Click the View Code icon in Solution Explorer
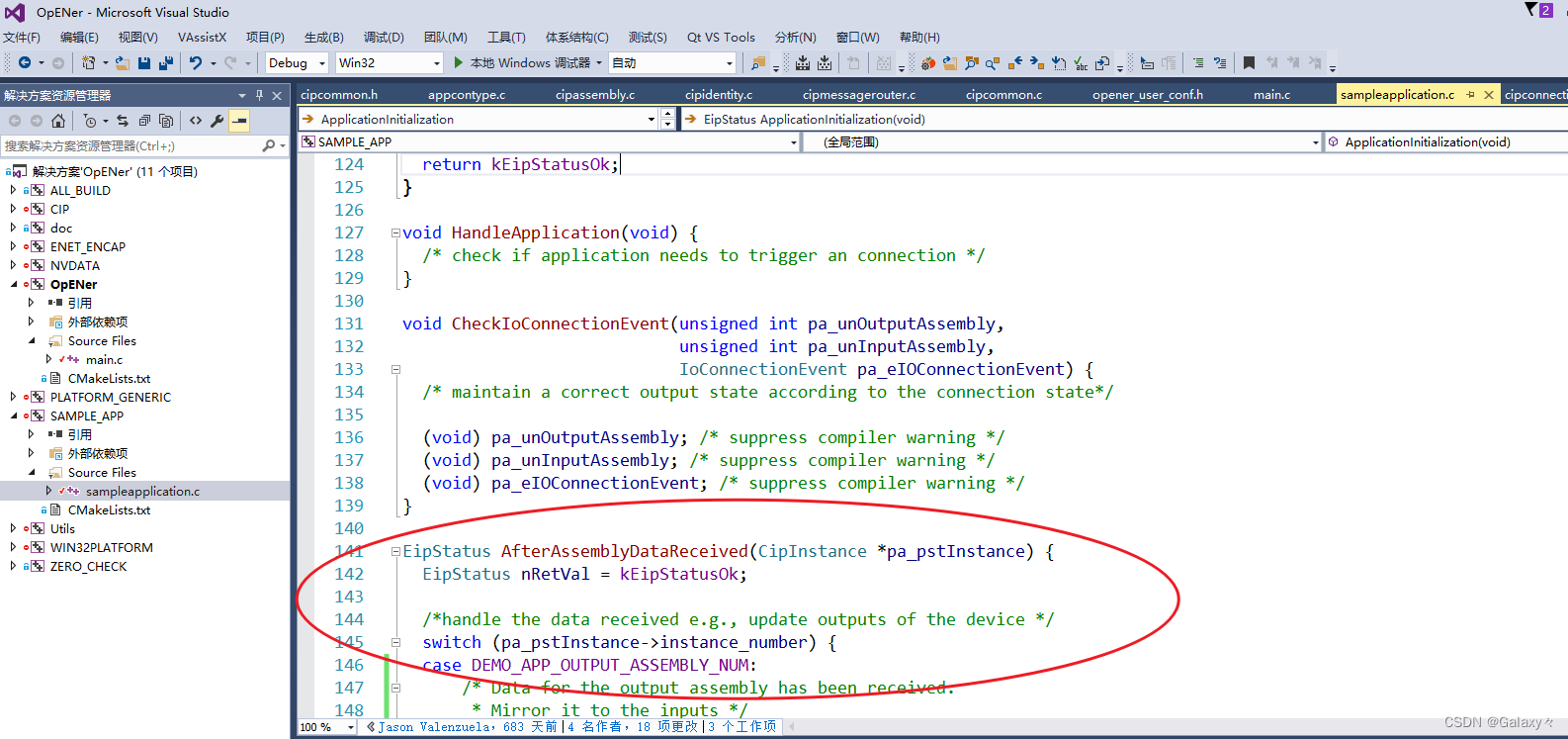This screenshot has height=739, width=1568. click(196, 121)
